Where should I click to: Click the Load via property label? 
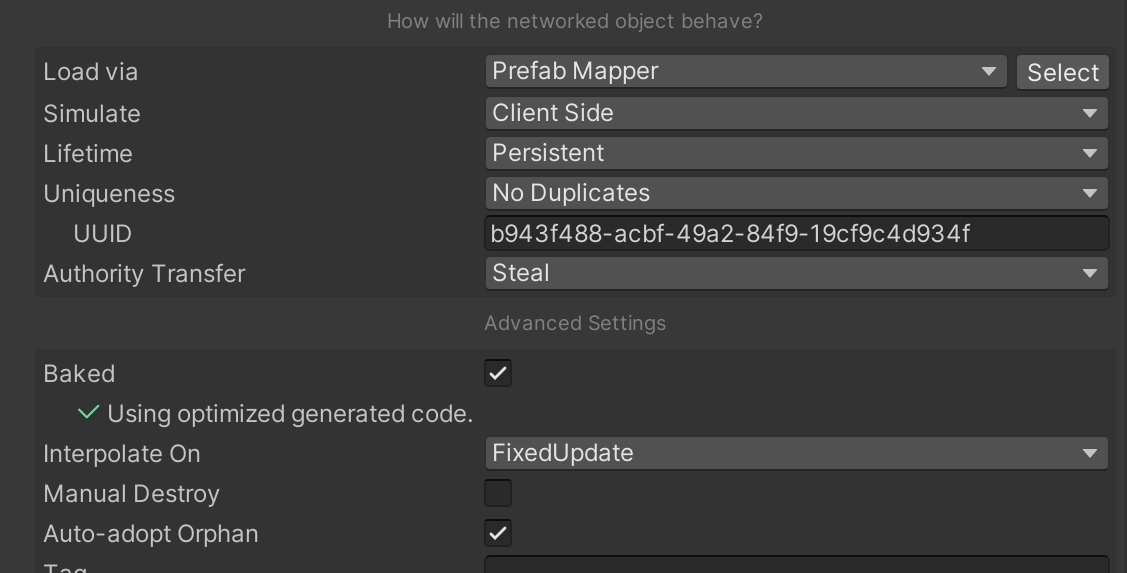click(91, 72)
